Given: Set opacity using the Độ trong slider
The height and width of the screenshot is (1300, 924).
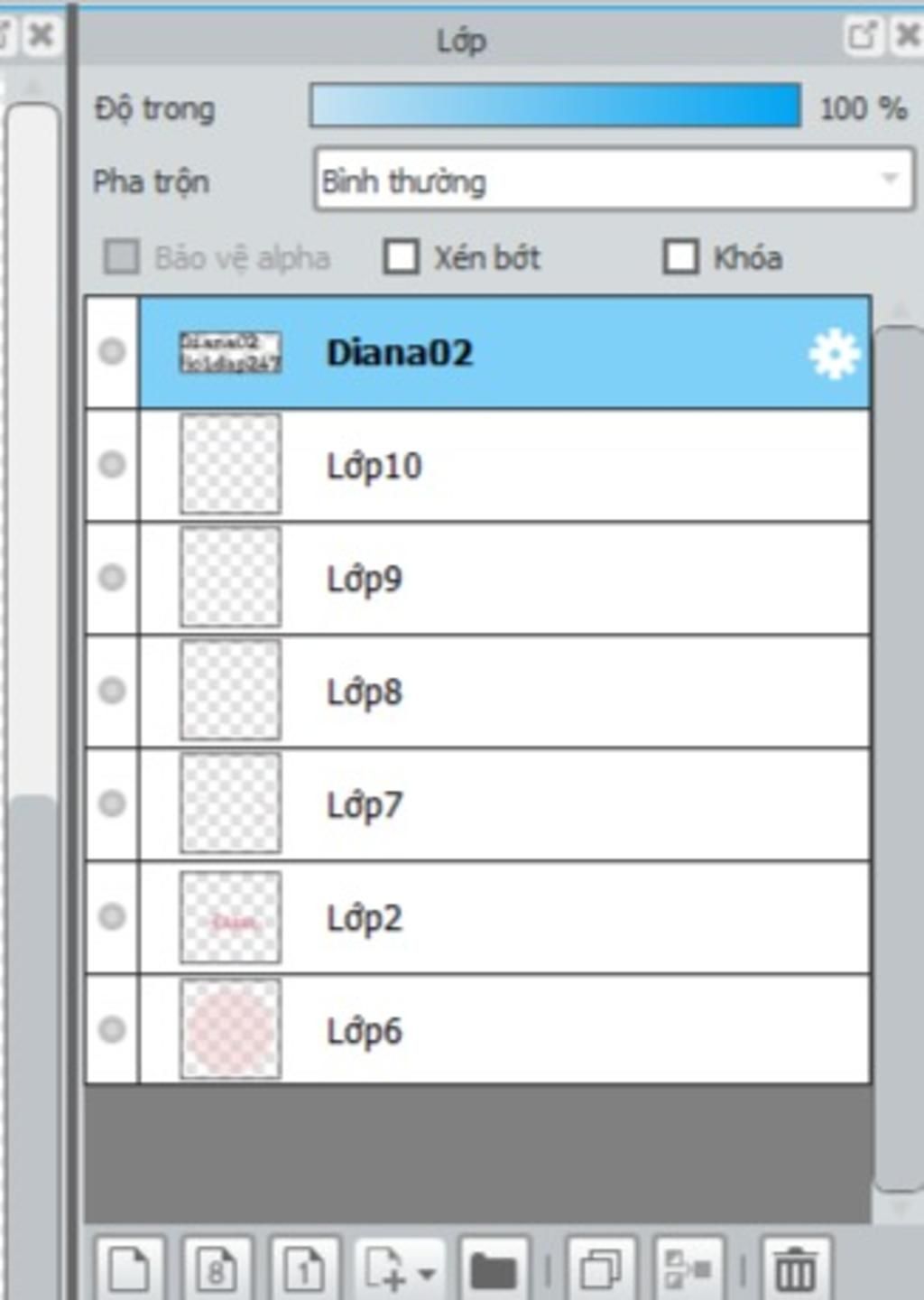Looking at the screenshot, I should (x=555, y=106).
